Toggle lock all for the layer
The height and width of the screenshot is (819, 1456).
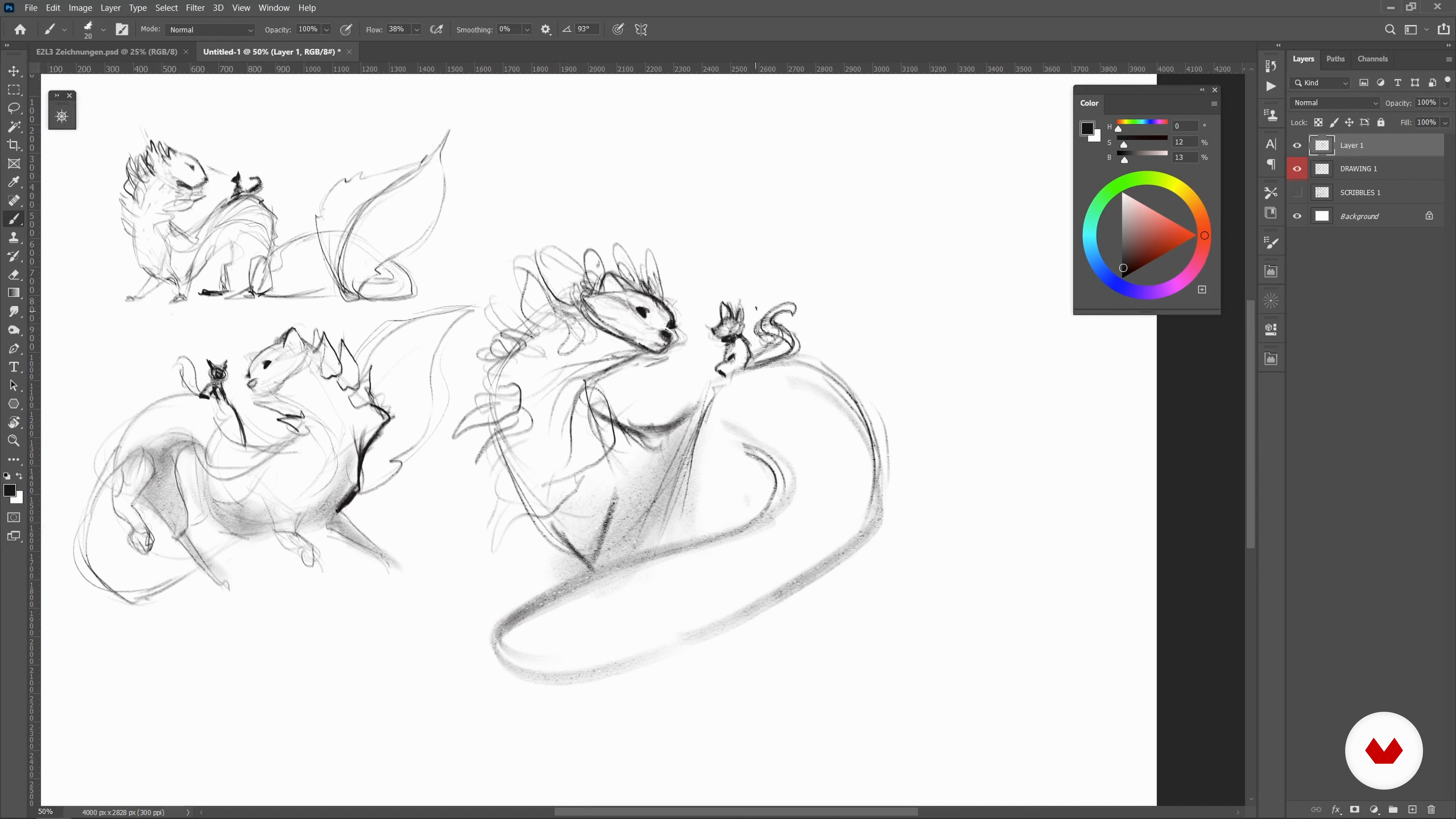coord(1381,122)
